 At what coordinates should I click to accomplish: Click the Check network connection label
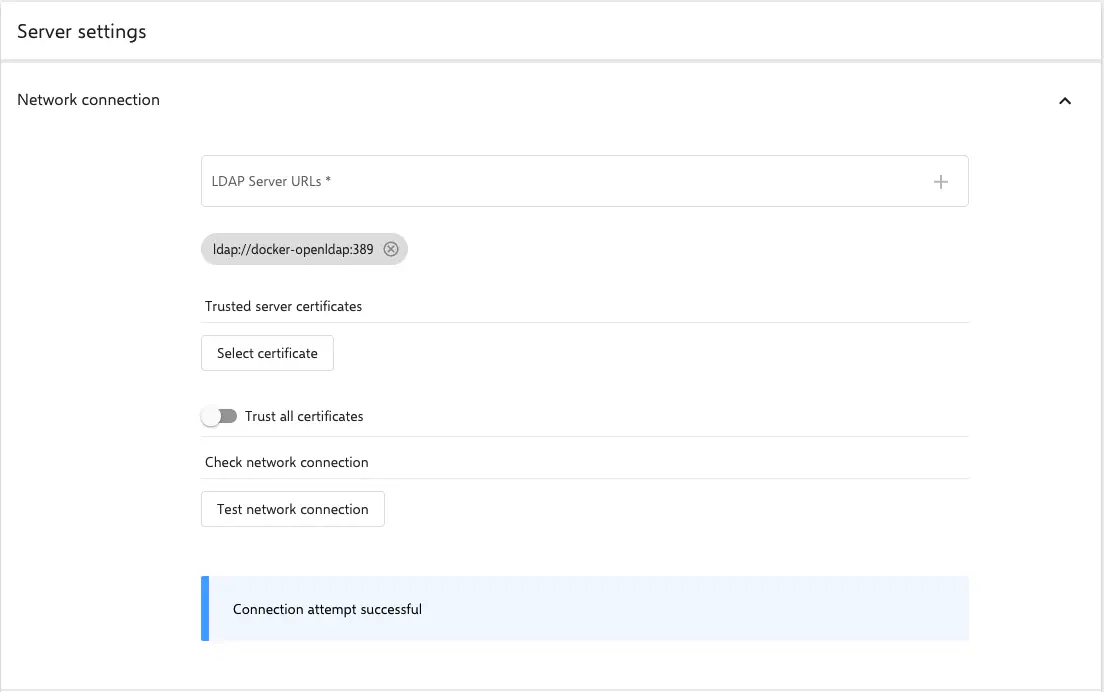[x=287, y=462]
